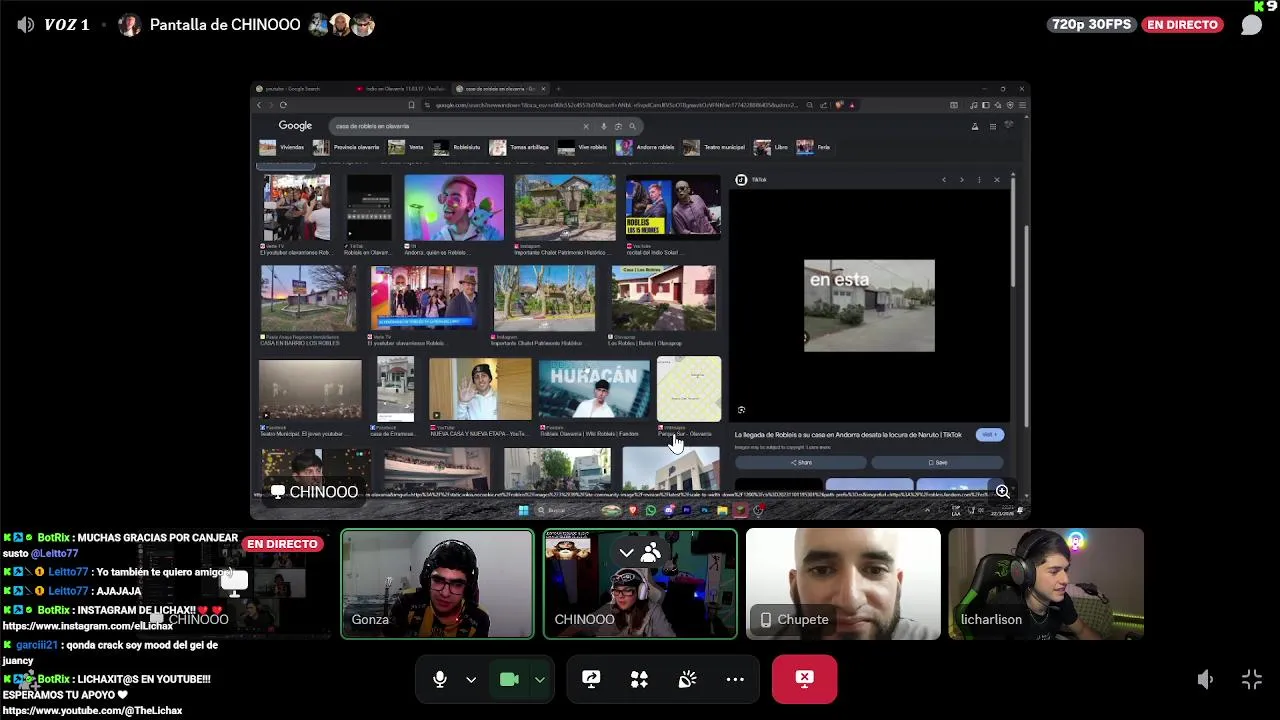Close the TikTok image preview panel
This screenshot has width=1280, height=720.
point(997,180)
